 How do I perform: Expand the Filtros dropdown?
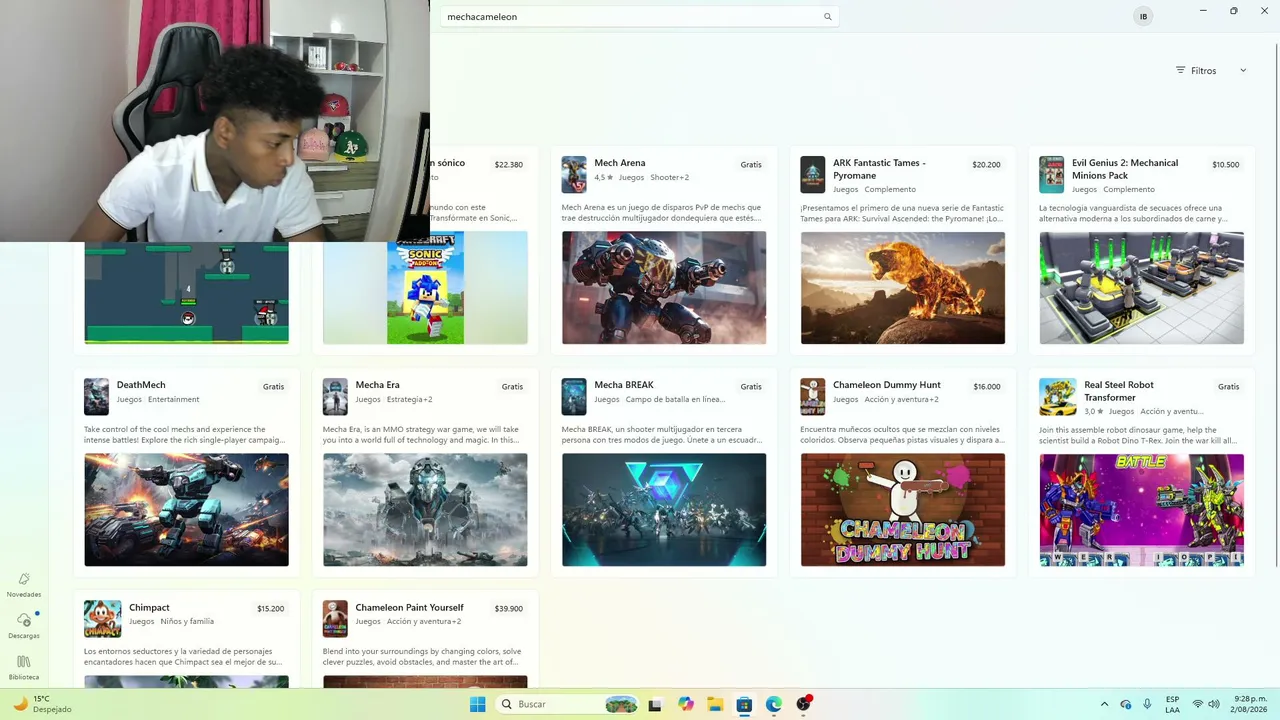pyautogui.click(x=1211, y=70)
